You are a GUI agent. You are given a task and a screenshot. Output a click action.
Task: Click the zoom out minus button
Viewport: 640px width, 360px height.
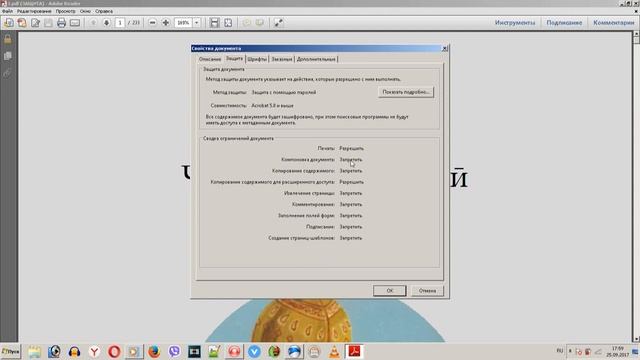pos(152,23)
